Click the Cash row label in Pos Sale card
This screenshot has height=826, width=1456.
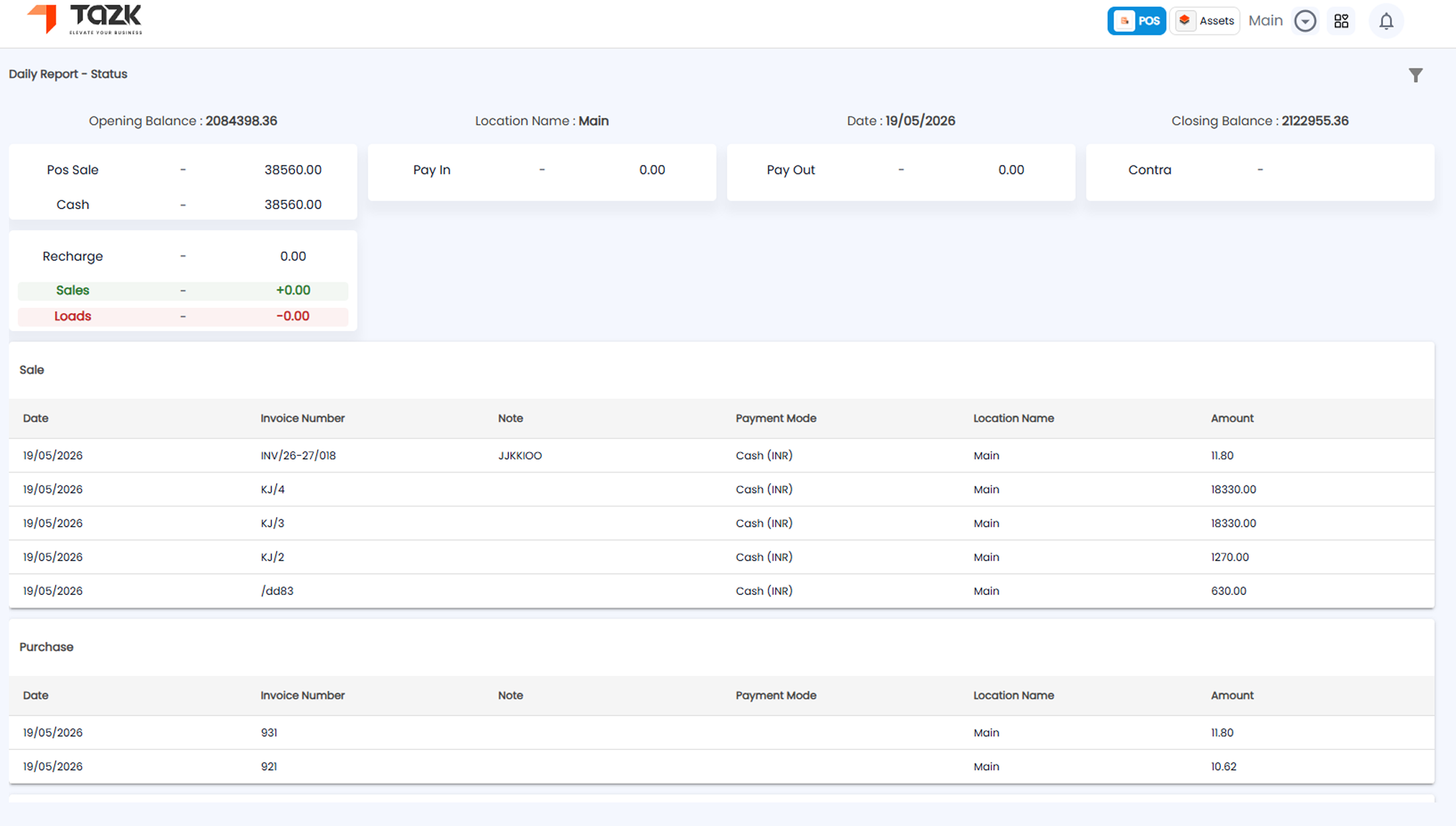click(73, 205)
